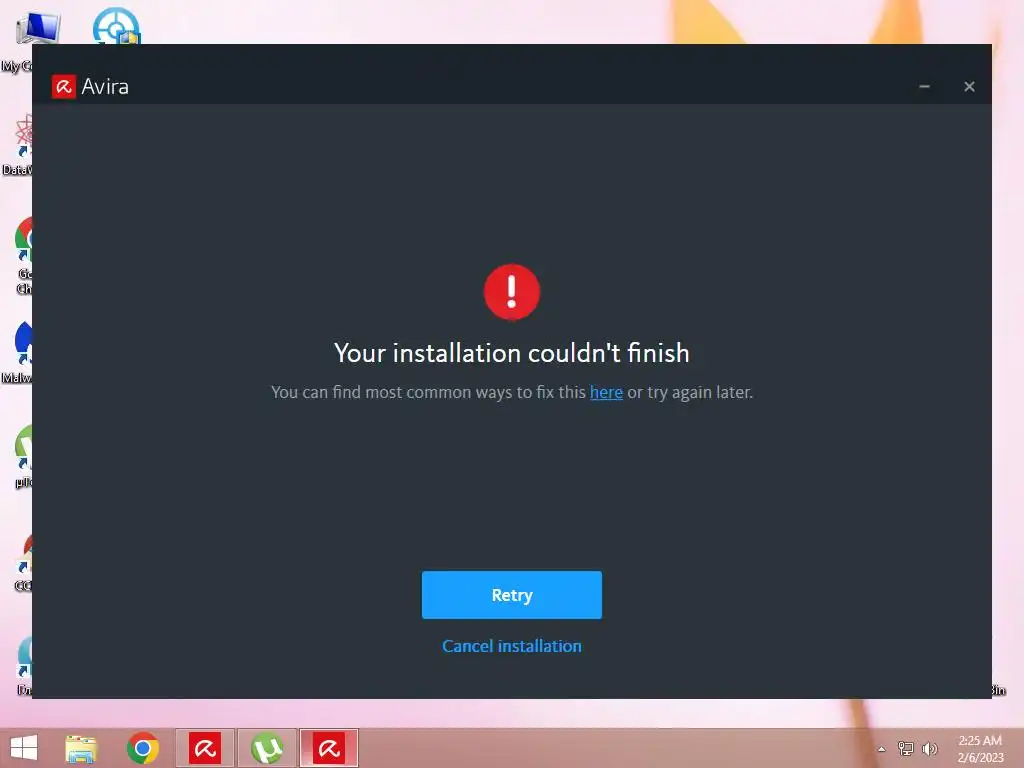Open File Explorer from the taskbar
1024x768 pixels.
[x=81, y=748]
